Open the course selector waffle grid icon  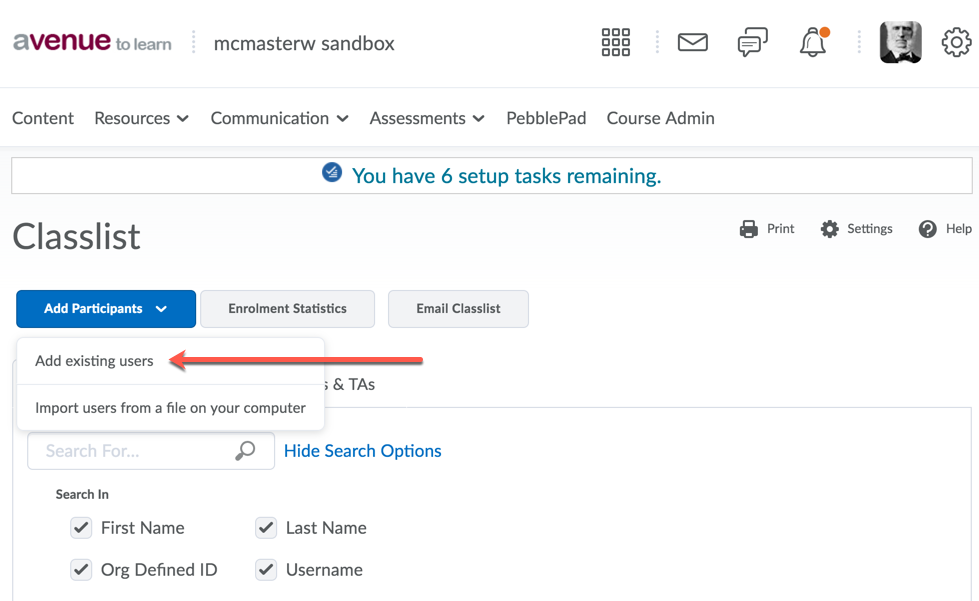click(615, 43)
